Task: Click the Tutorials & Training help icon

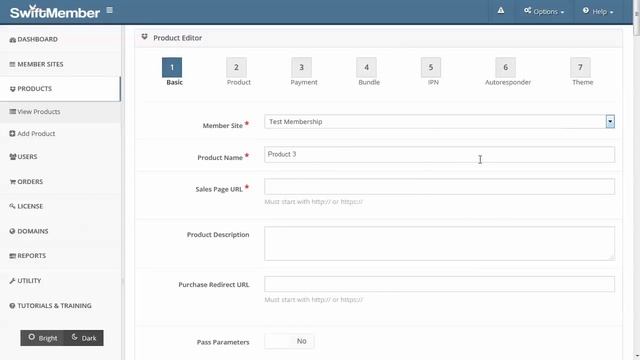Action: coord(12,306)
